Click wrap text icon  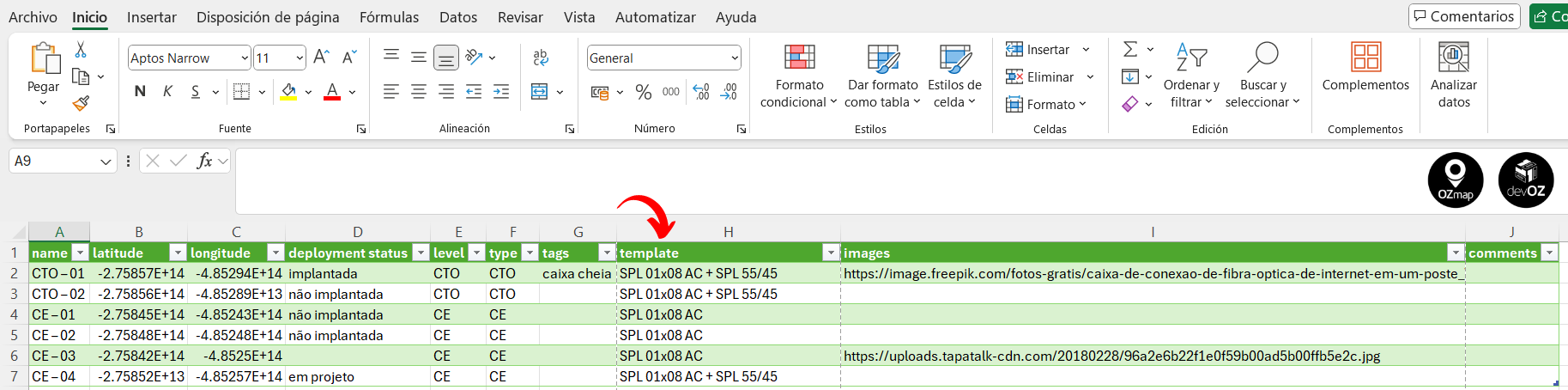pyautogui.click(x=541, y=57)
